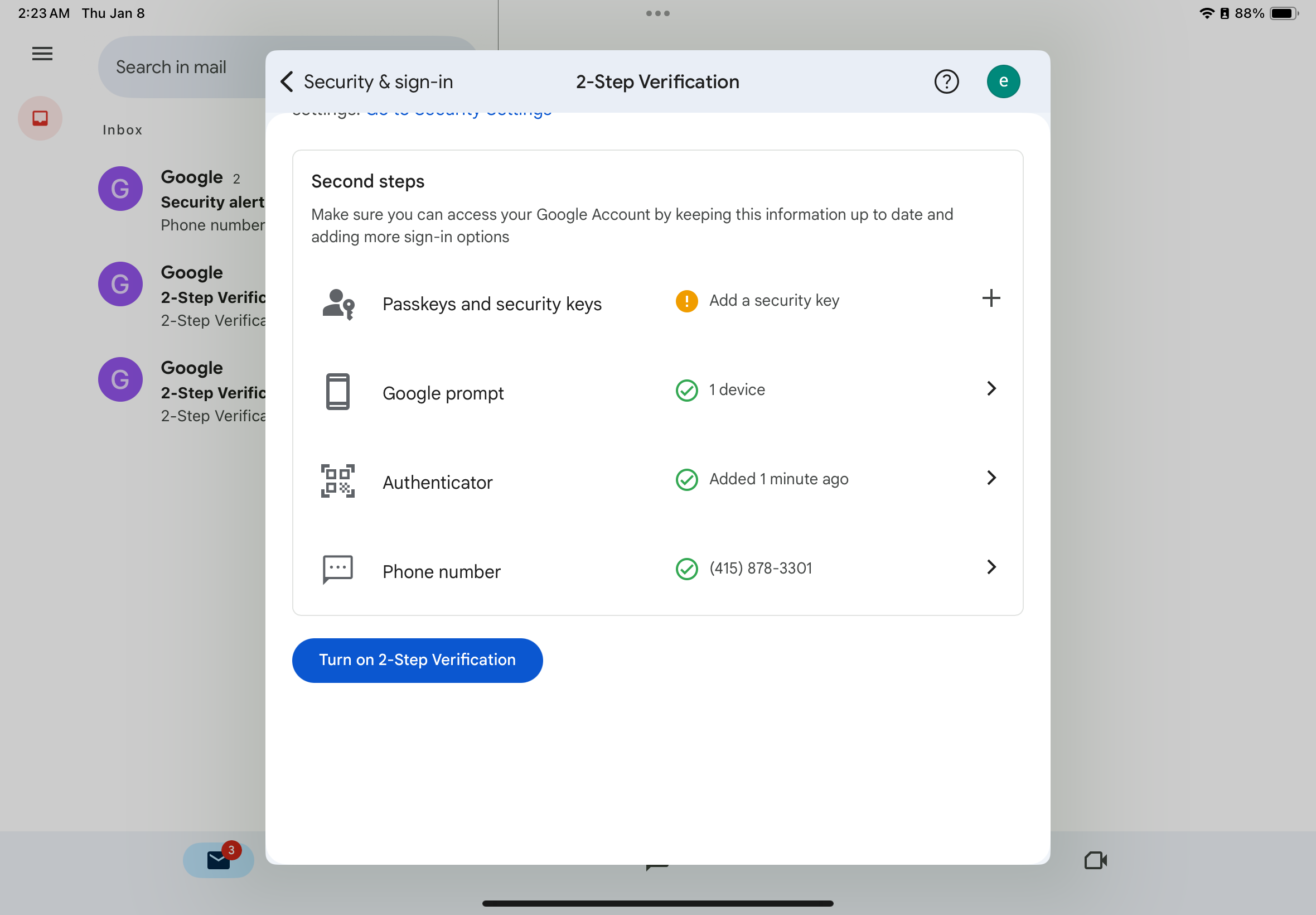Tap the battery indicator in status bar
The height and width of the screenshot is (915, 1316).
tap(1284, 13)
